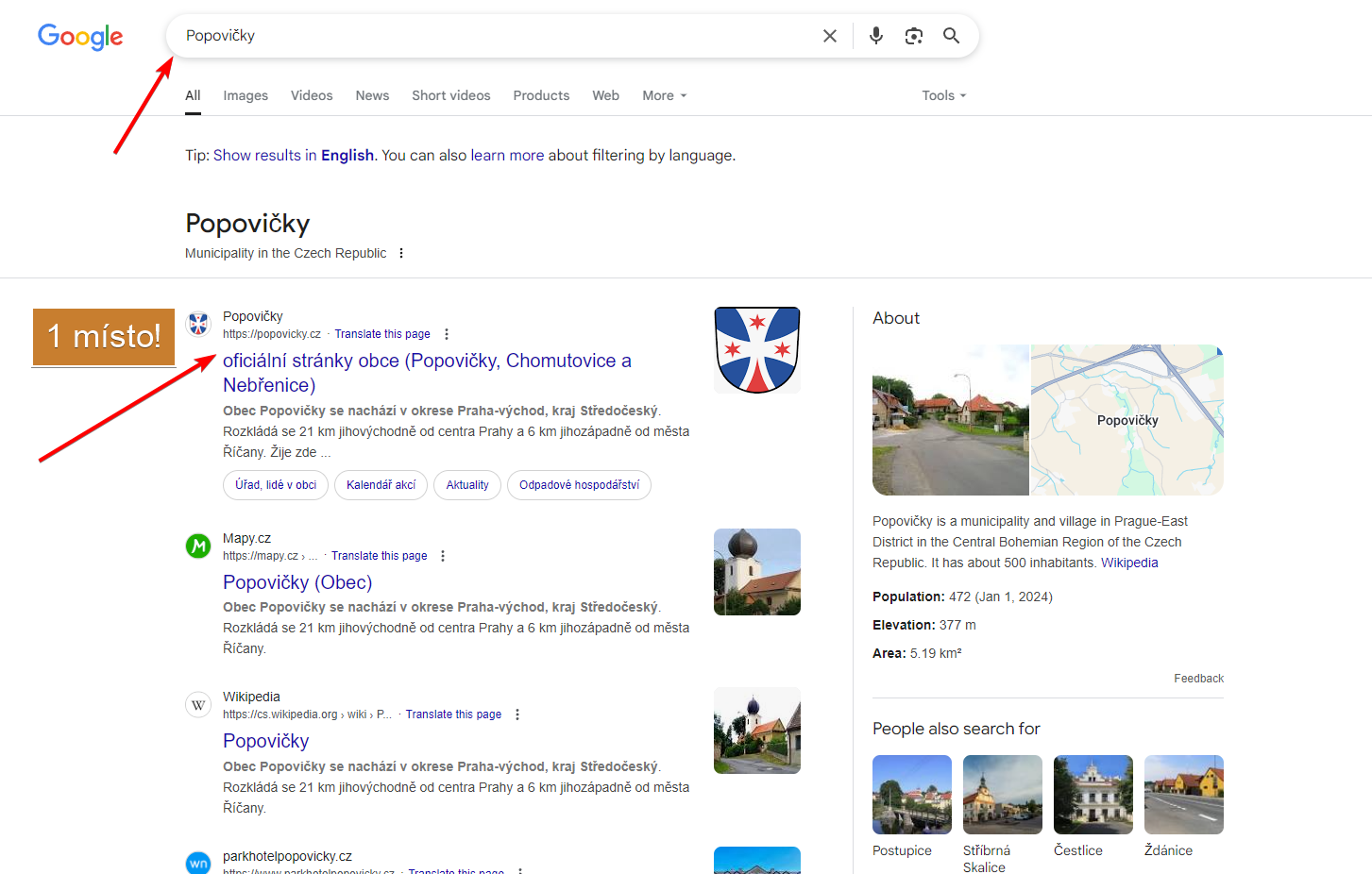The image size is (1372, 874).
Task: Open the Wikipedia Popovičky result title
Action: point(265,741)
